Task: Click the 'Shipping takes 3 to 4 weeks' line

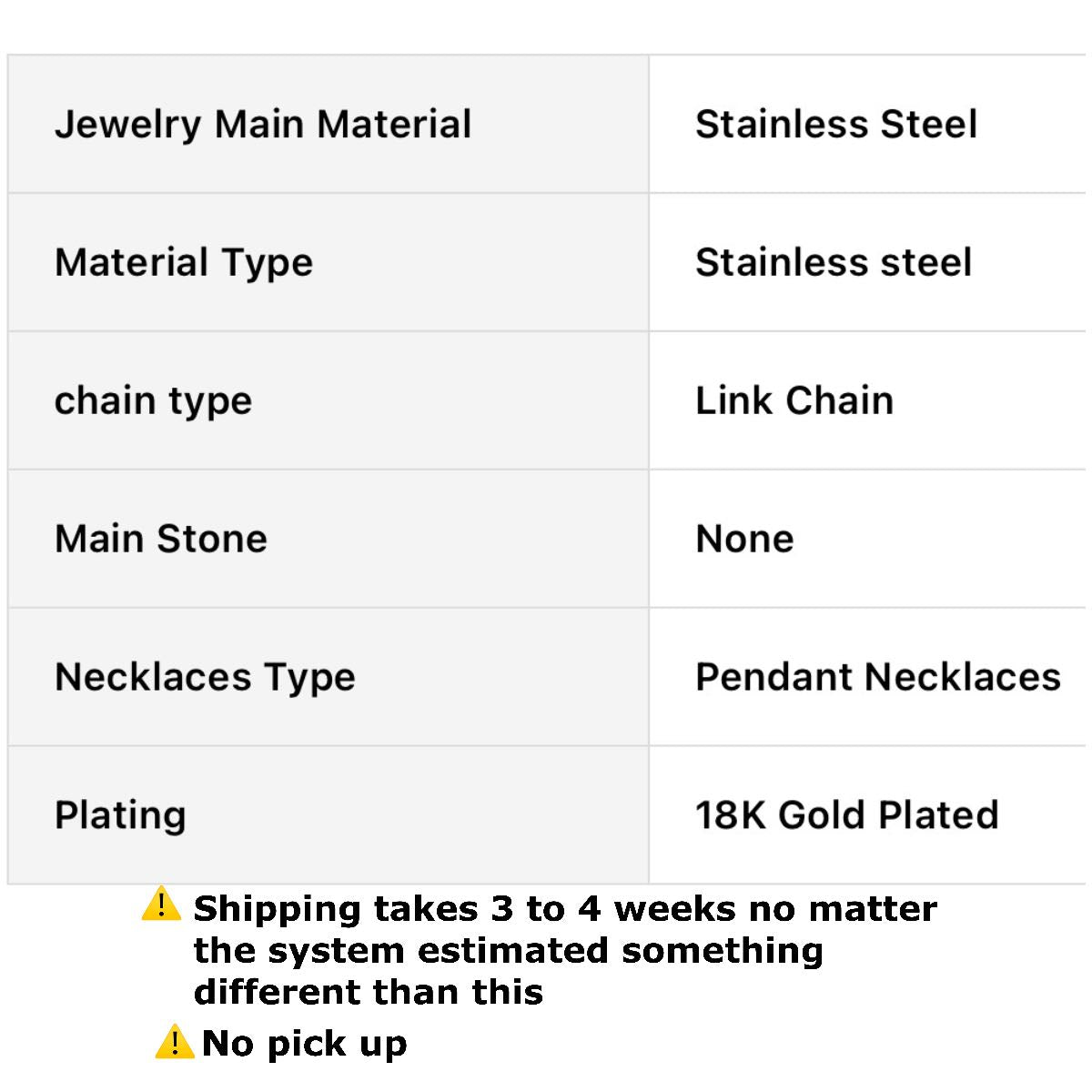Action: pos(565,908)
